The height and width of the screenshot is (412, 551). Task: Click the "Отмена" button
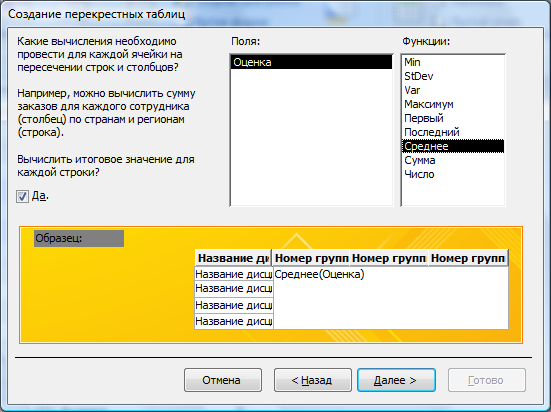(x=223, y=380)
